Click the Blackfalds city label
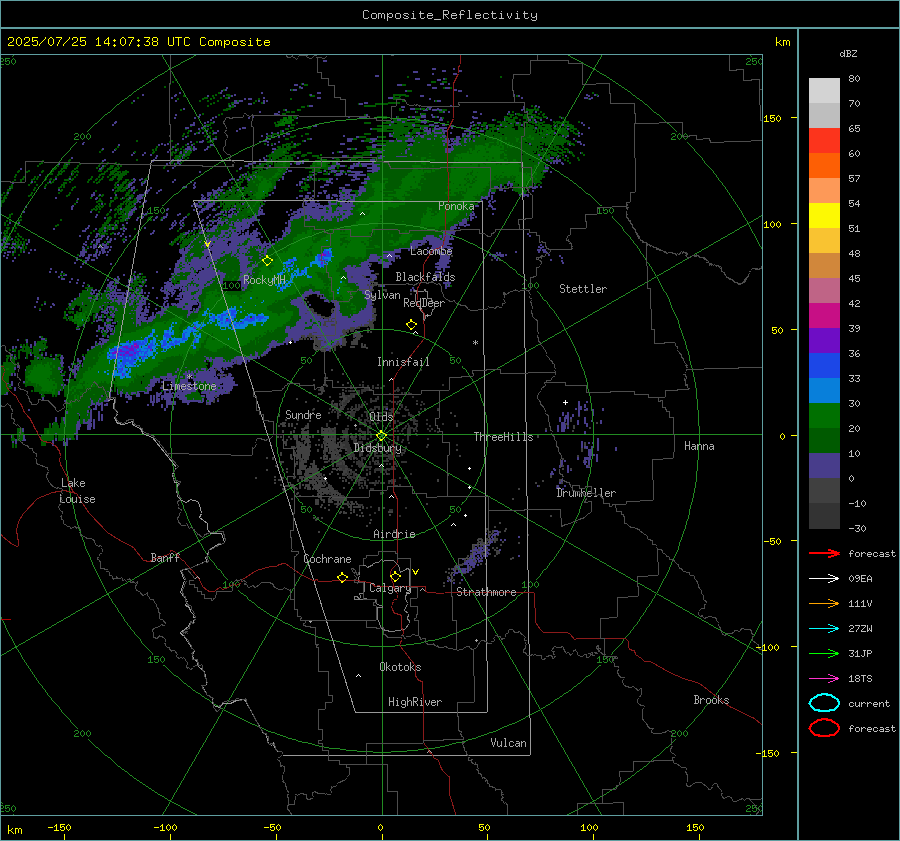 pyautogui.click(x=425, y=277)
